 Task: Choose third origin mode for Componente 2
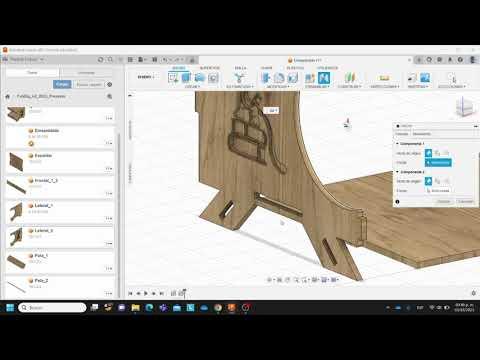[x=446, y=181]
